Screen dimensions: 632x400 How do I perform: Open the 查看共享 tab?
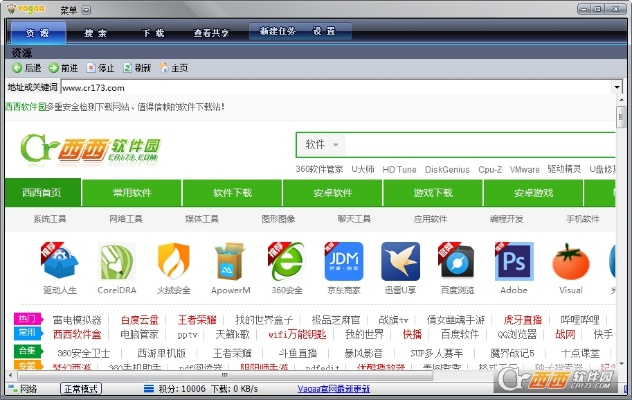coord(211,32)
